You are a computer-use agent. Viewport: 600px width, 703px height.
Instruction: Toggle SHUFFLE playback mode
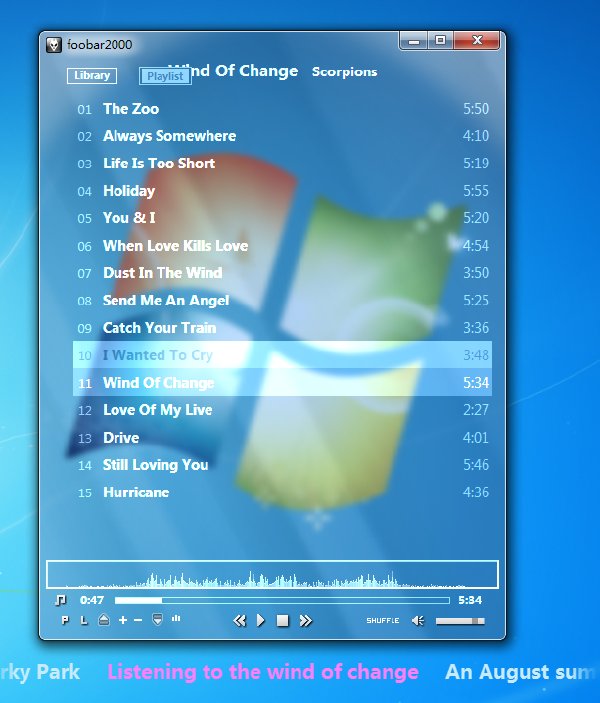(x=383, y=621)
